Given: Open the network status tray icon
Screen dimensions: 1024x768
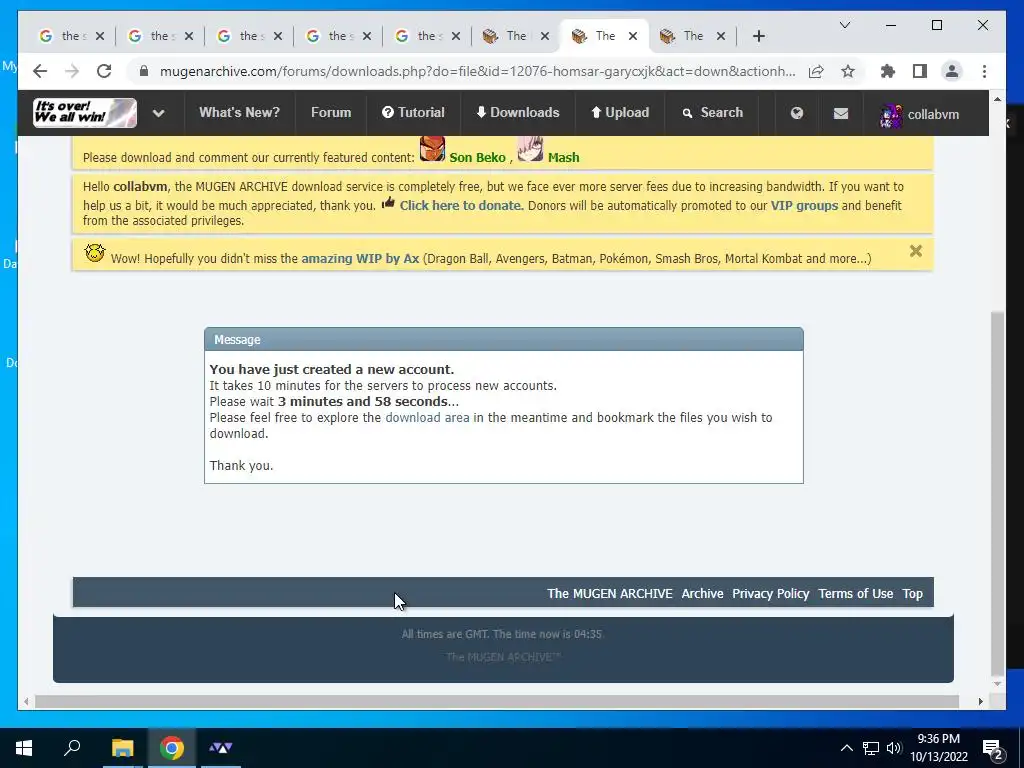Looking at the screenshot, I should tap(871, 748).
